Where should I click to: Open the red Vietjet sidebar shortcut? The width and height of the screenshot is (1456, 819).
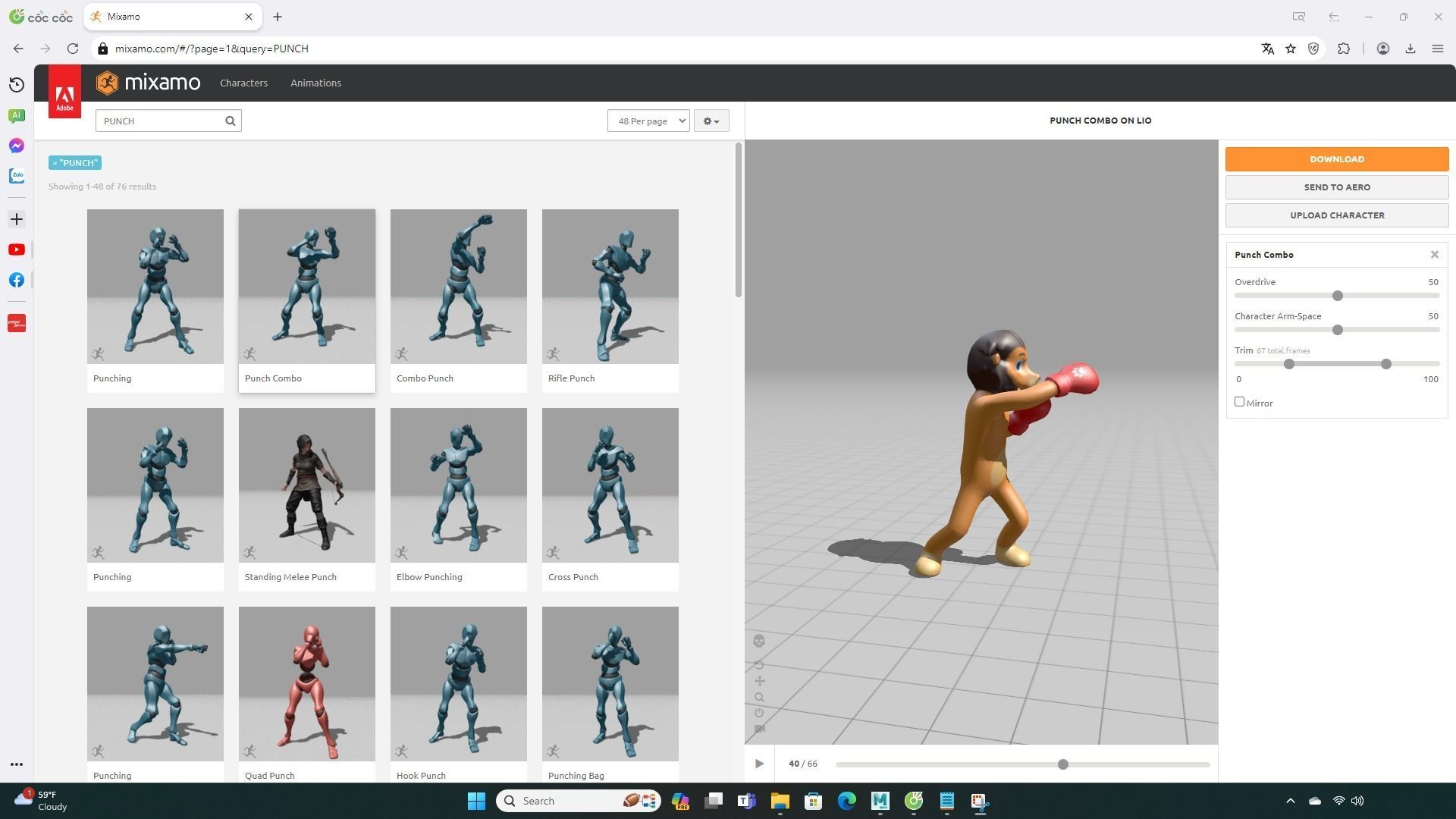click(17, 324)
